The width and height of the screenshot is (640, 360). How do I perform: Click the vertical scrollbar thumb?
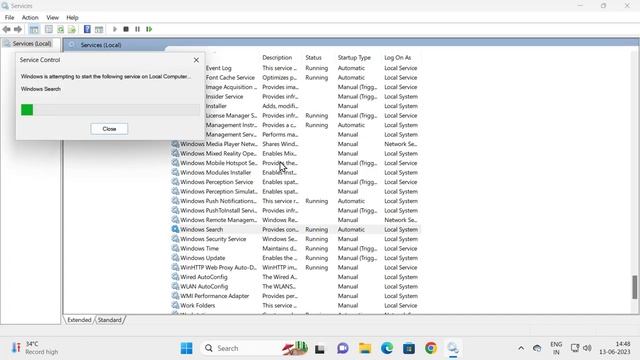(635, 287)
